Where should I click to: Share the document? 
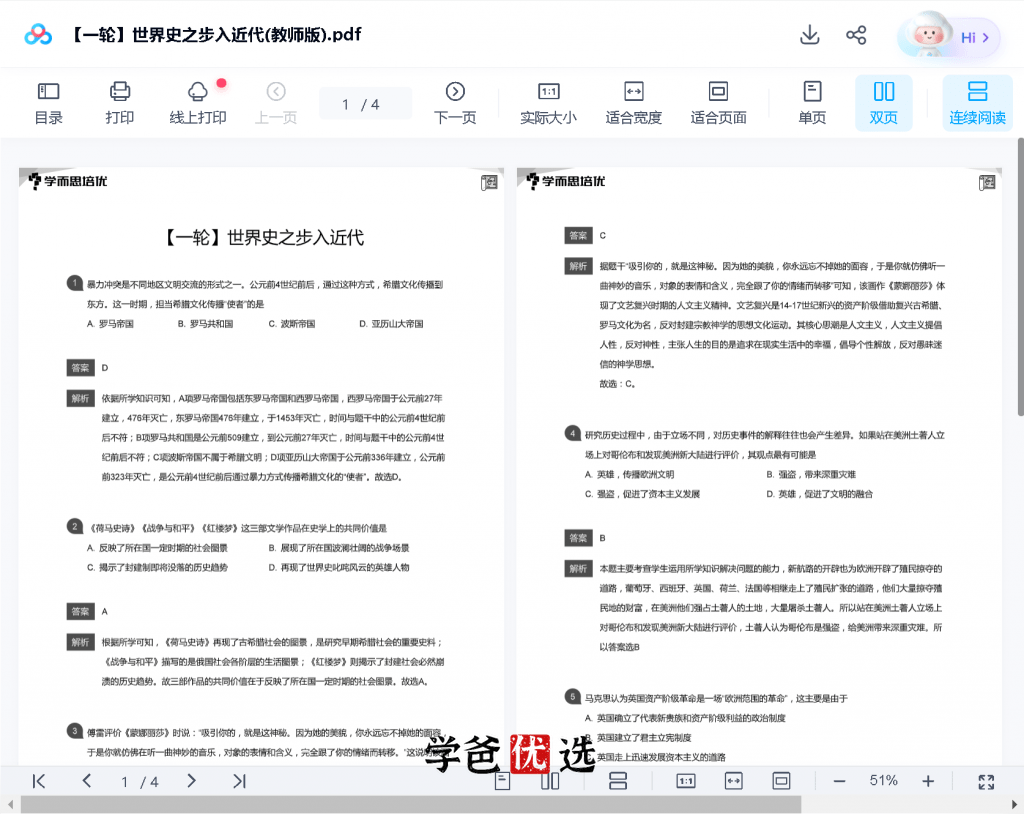click(856, 35)
